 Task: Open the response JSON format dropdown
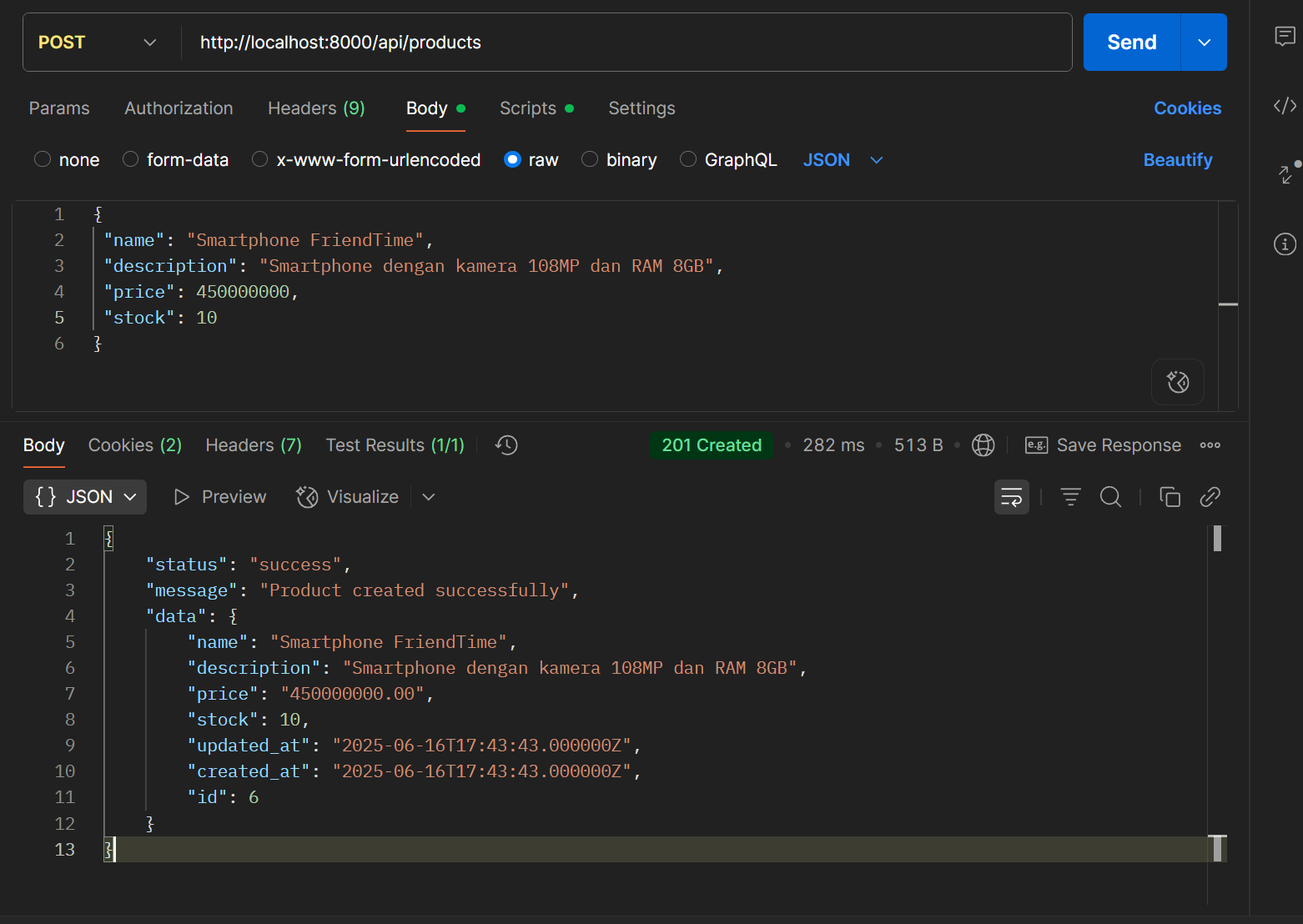(85, 497)
